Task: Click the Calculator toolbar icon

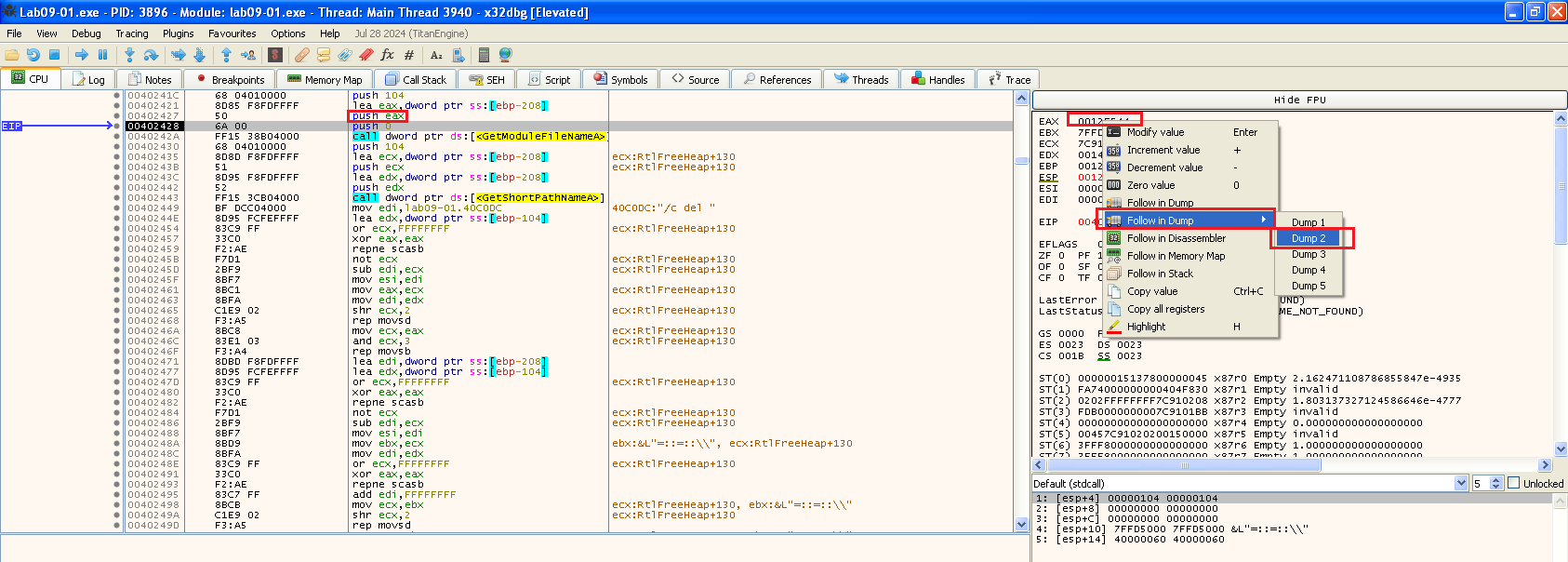Action: pos(484,55)
